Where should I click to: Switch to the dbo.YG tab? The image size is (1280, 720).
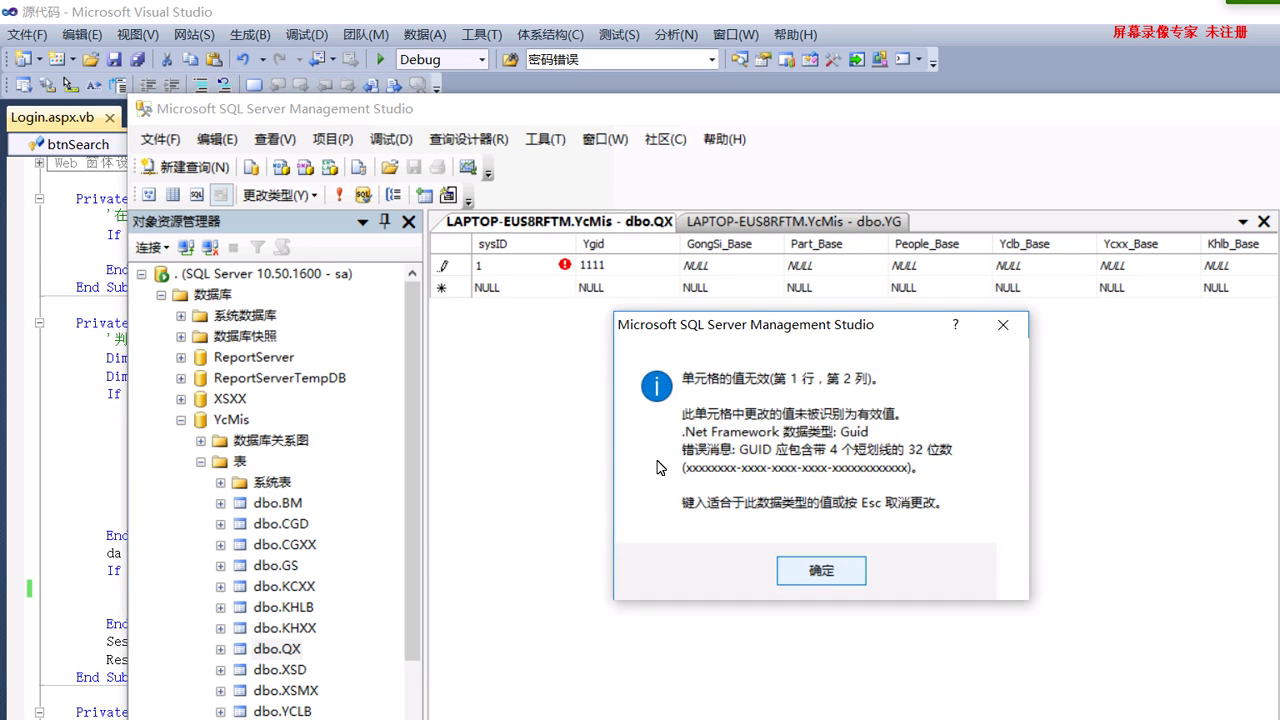794,222
